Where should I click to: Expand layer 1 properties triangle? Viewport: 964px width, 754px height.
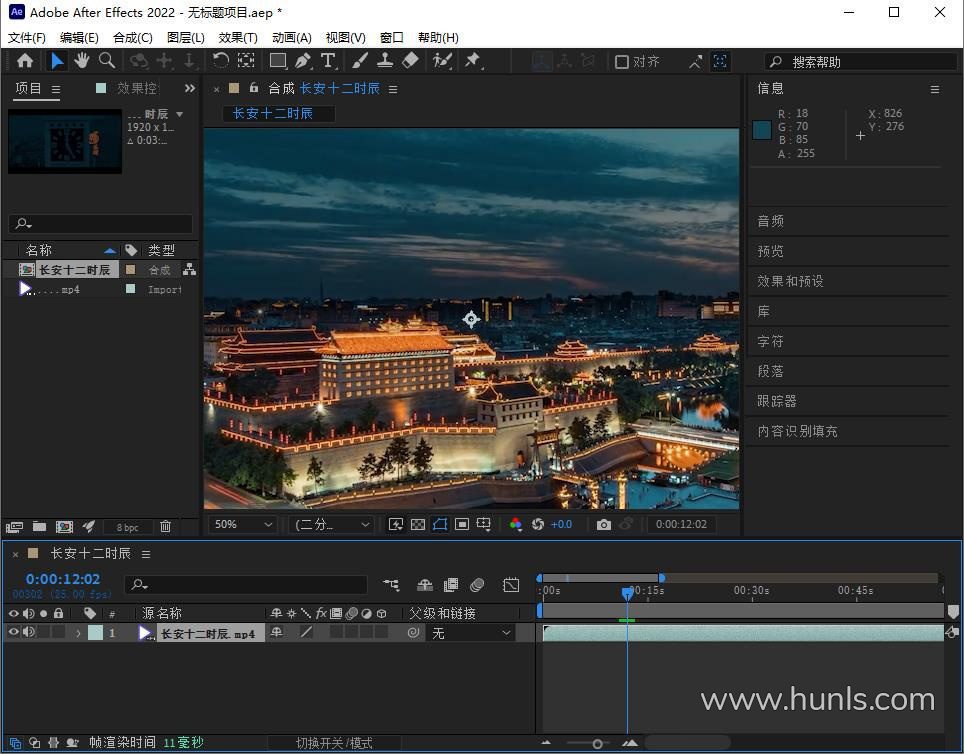click(78, 633)
